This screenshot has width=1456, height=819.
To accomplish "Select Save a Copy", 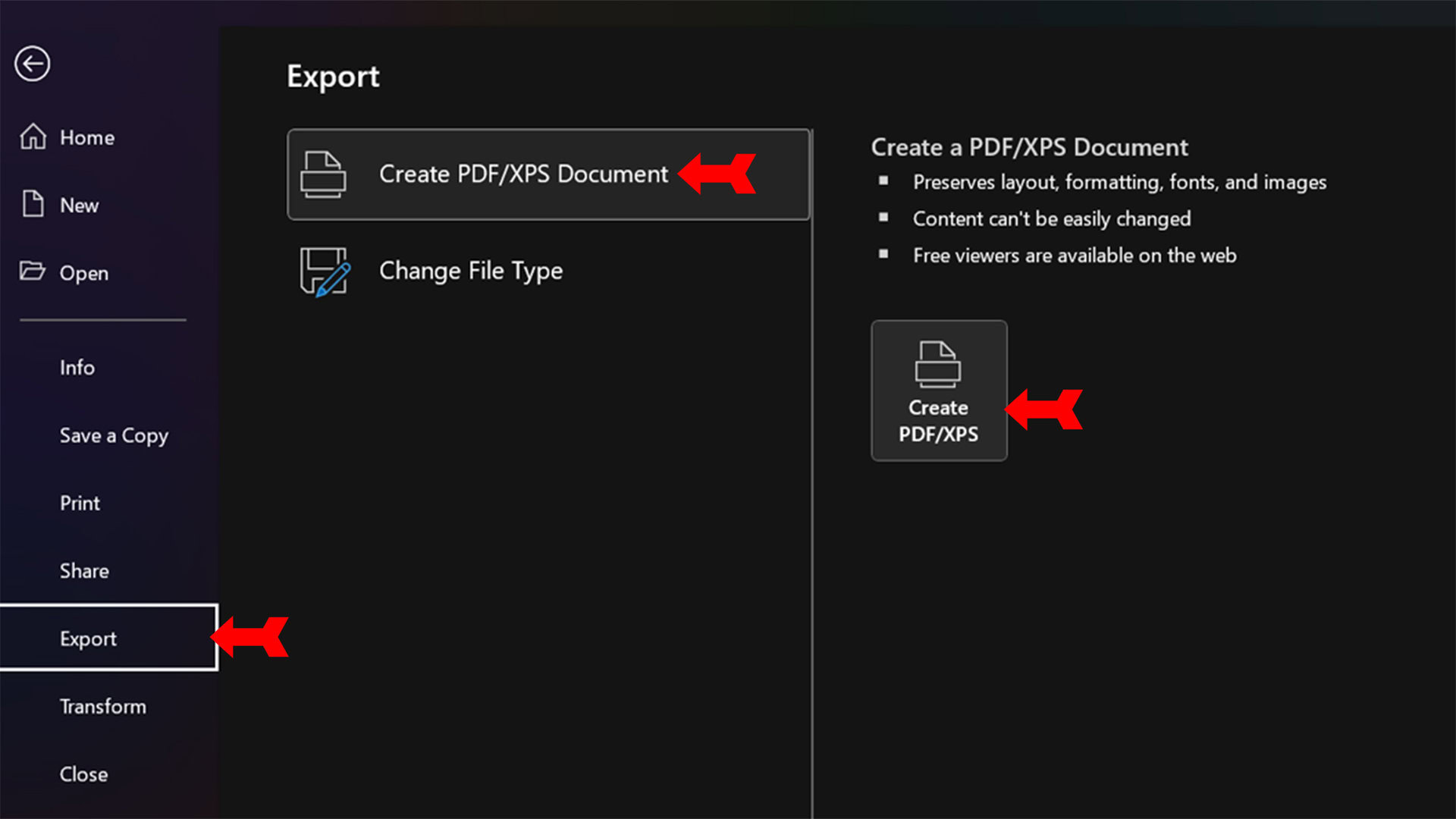I will pos(114,436).
